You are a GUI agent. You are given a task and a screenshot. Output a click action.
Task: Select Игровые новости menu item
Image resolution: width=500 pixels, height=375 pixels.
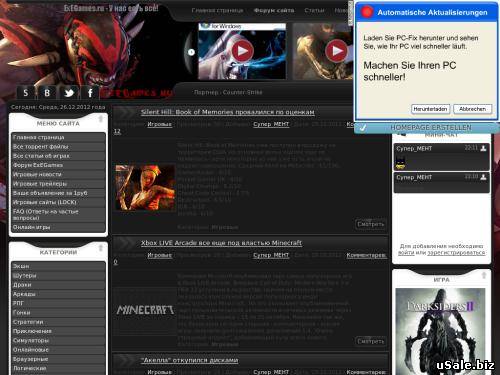(58, 174)
